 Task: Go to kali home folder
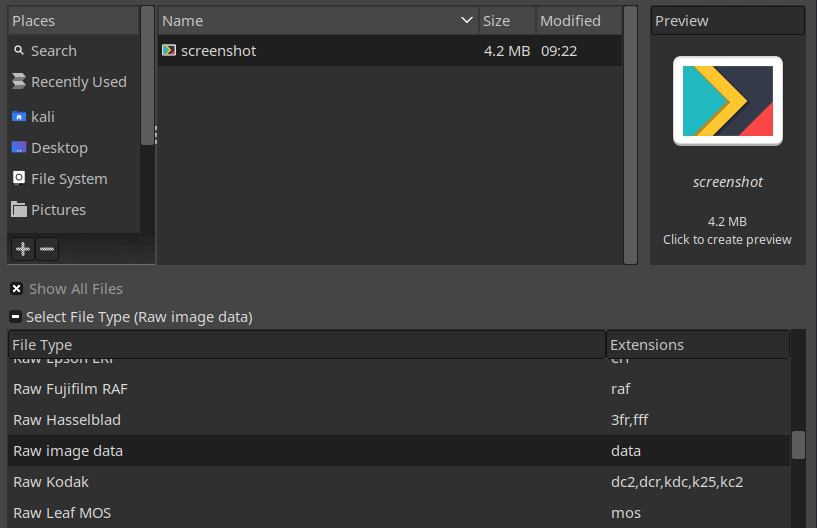73,117
